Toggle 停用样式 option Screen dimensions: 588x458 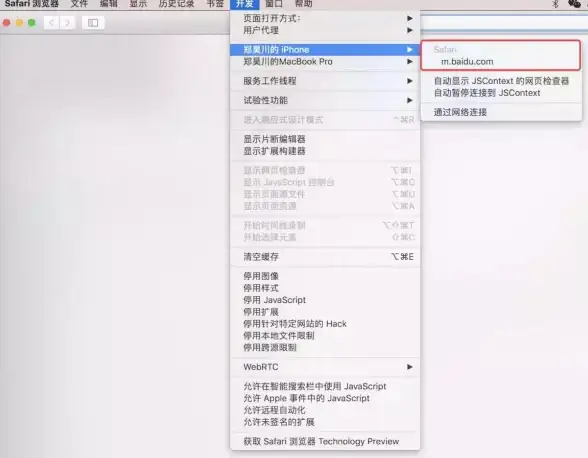click(x=325, y=288)
